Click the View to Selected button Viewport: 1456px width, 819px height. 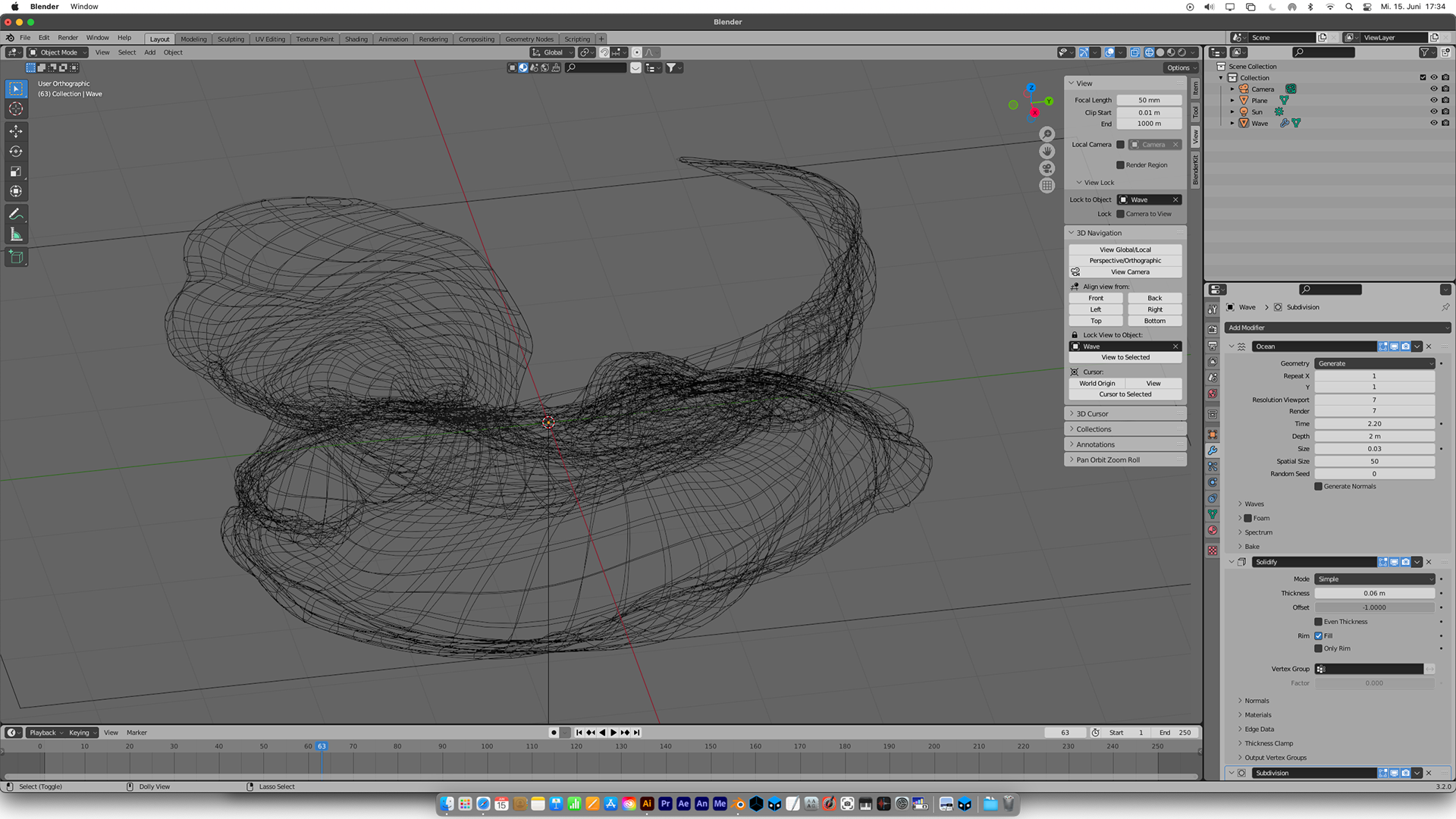pyautogui.click(x=1125, y=357)
